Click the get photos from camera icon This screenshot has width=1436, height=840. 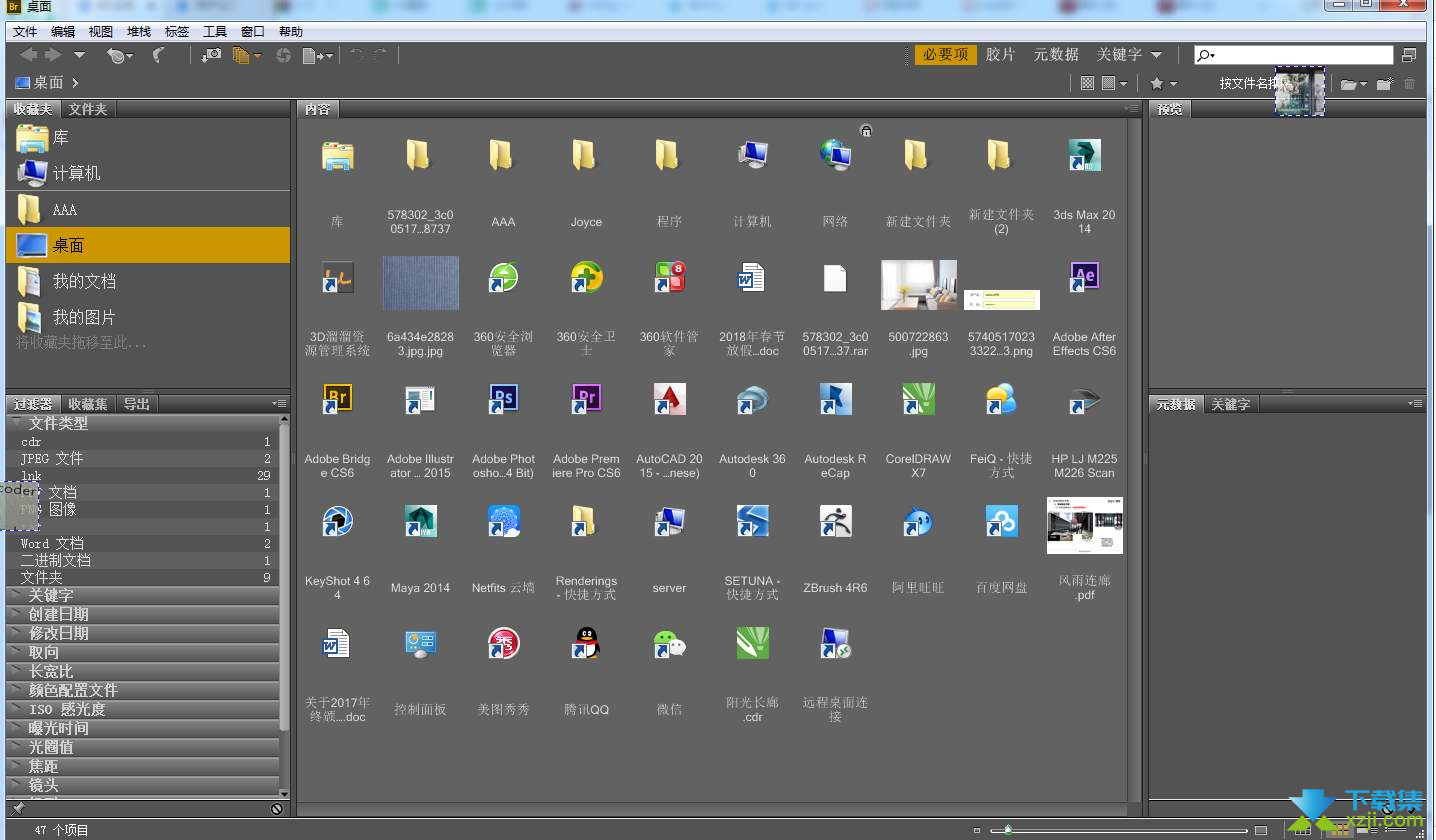pos(211,55)
